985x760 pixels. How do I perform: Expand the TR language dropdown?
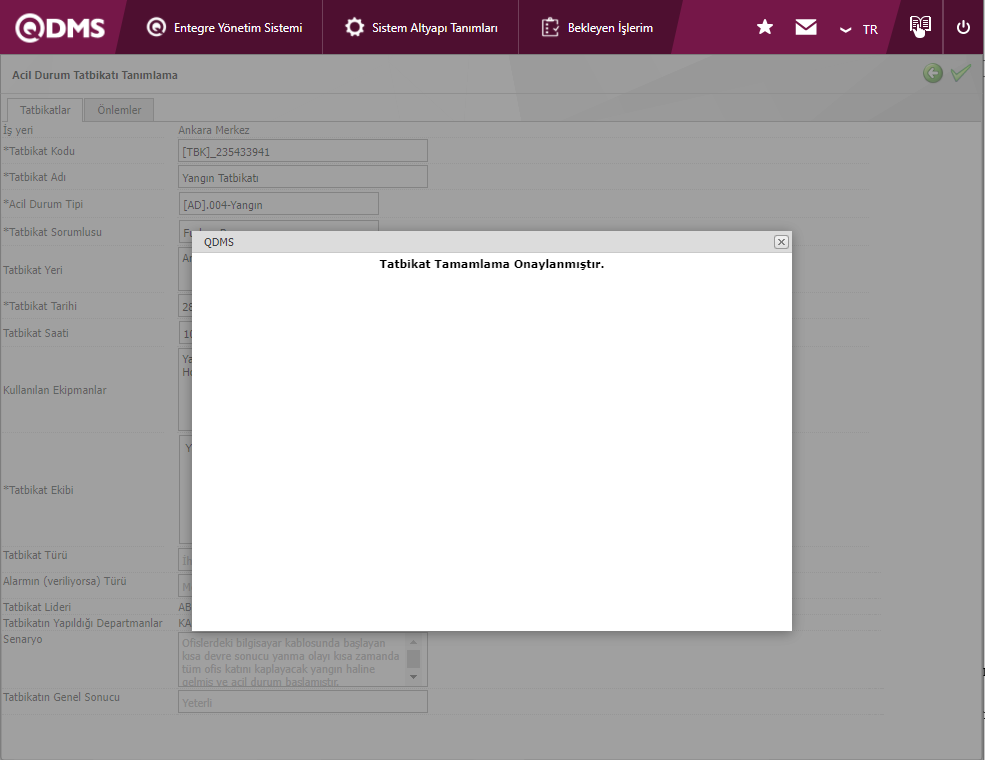point(859,30)
